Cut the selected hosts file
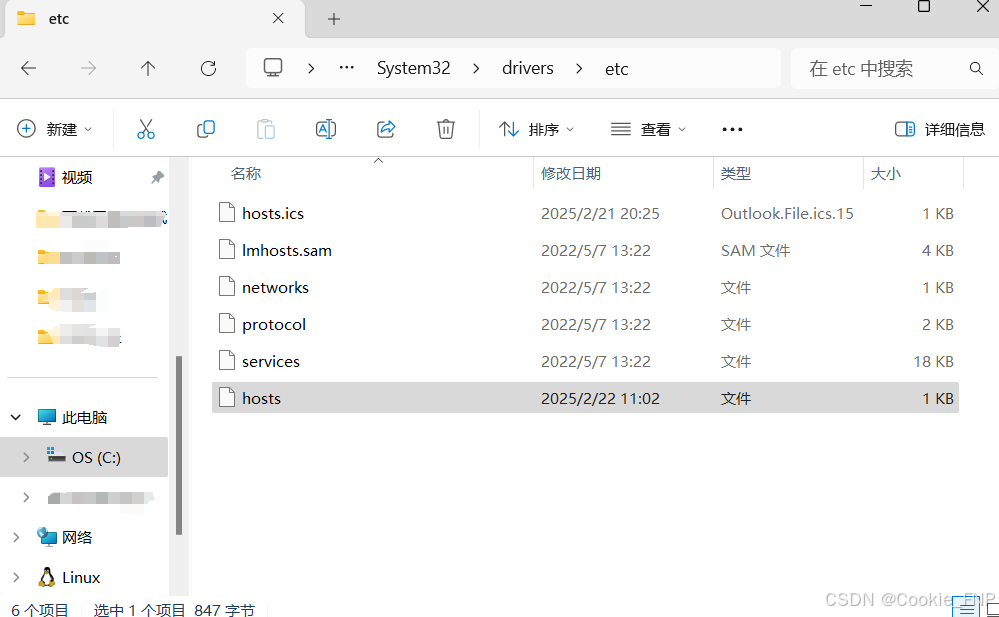This screenshot has height=617, width=999. click(146, 128)
